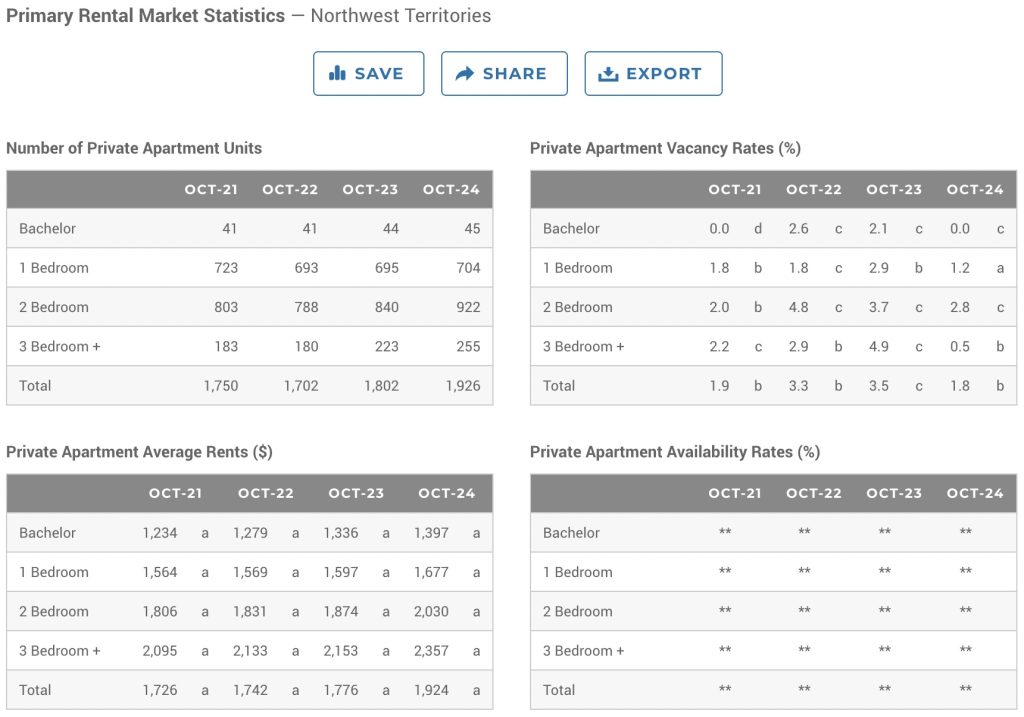Click OCT-24 header in Apartment Units table

pyautogui.click(x=451, y=189)
